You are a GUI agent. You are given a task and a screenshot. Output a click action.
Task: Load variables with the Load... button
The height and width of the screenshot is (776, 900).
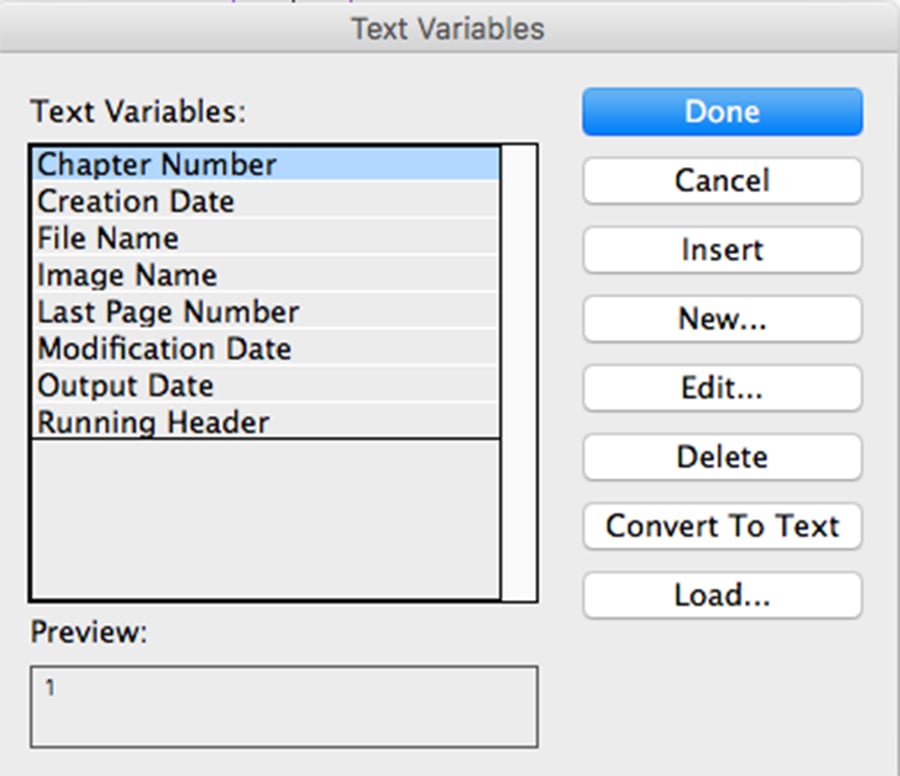coord(721,595)
